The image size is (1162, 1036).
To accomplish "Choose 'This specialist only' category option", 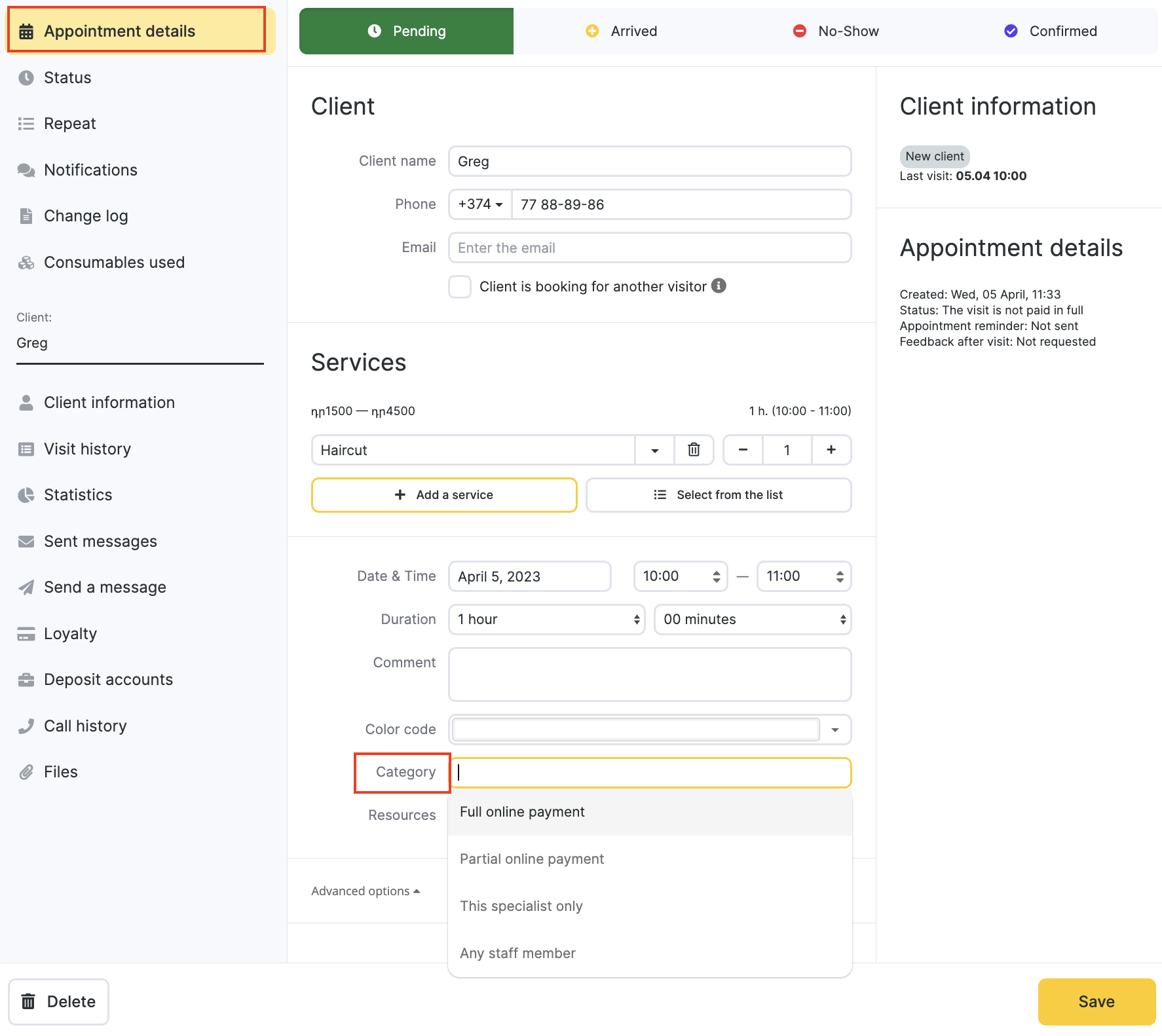I will [x=650, y=906].
